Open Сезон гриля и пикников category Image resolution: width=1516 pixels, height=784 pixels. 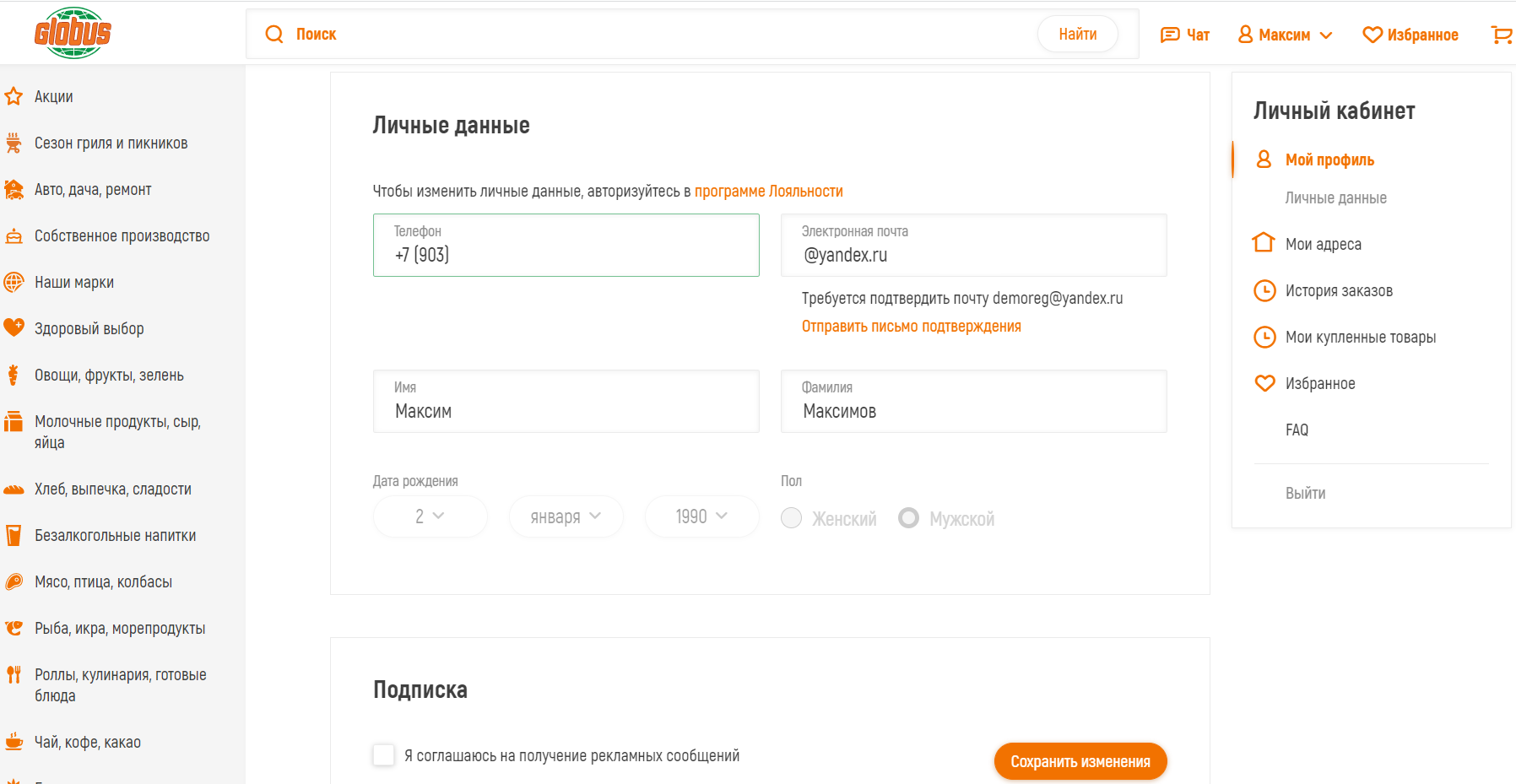coord(111,143)
